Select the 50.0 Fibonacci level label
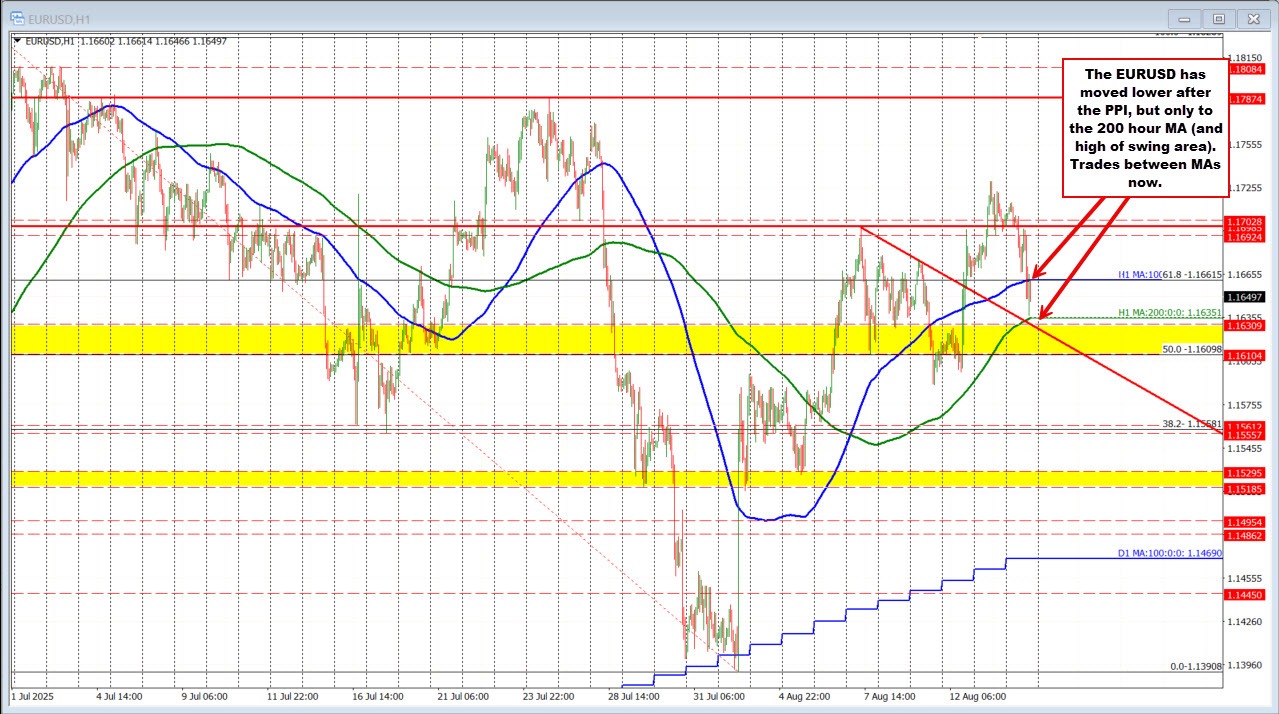1279x714 pixels. [1192, 349]
